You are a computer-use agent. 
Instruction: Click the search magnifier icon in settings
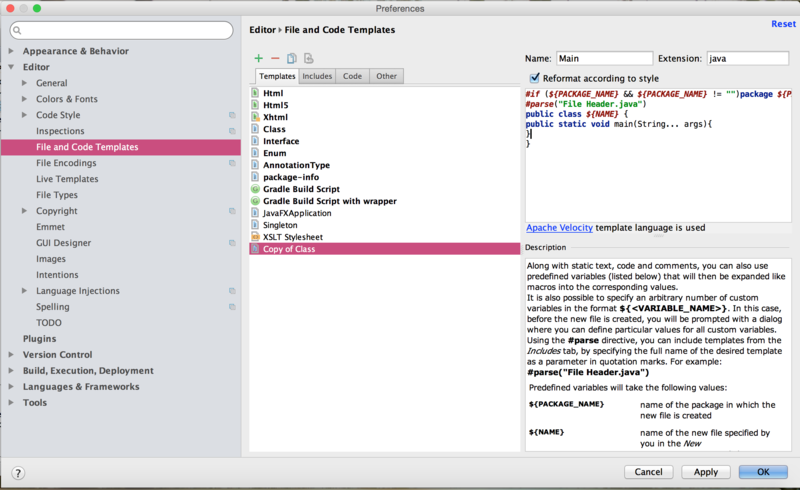coord(17,31)
